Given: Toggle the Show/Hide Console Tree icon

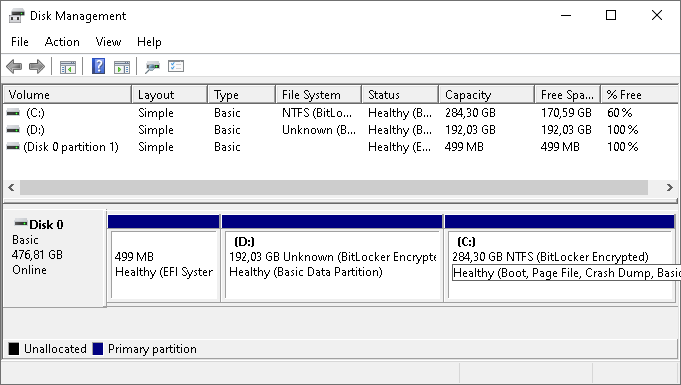Looking at the screenshot, I should (x=68, y=67).
